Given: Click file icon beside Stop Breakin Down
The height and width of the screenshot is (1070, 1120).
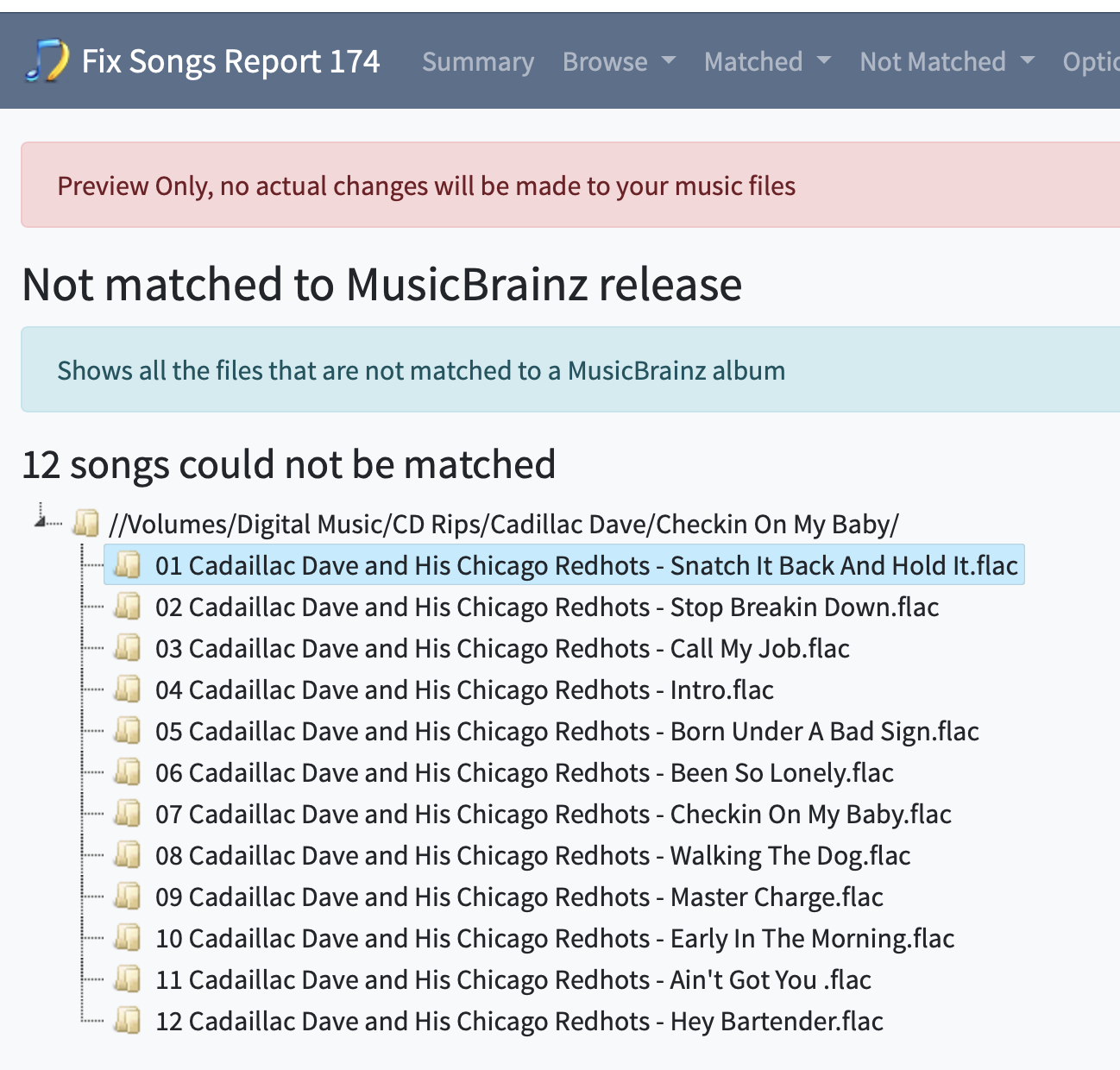Looking at the screenshot, I should coord(128,607).
